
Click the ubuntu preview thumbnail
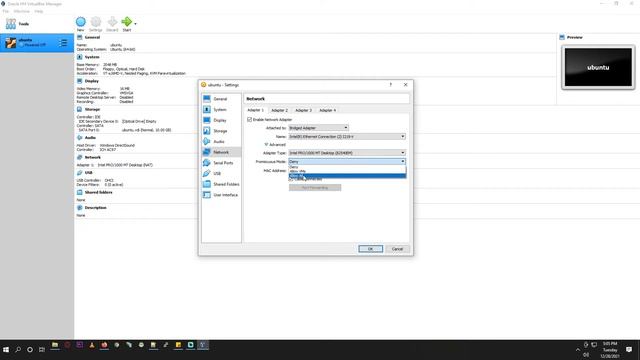598,67
